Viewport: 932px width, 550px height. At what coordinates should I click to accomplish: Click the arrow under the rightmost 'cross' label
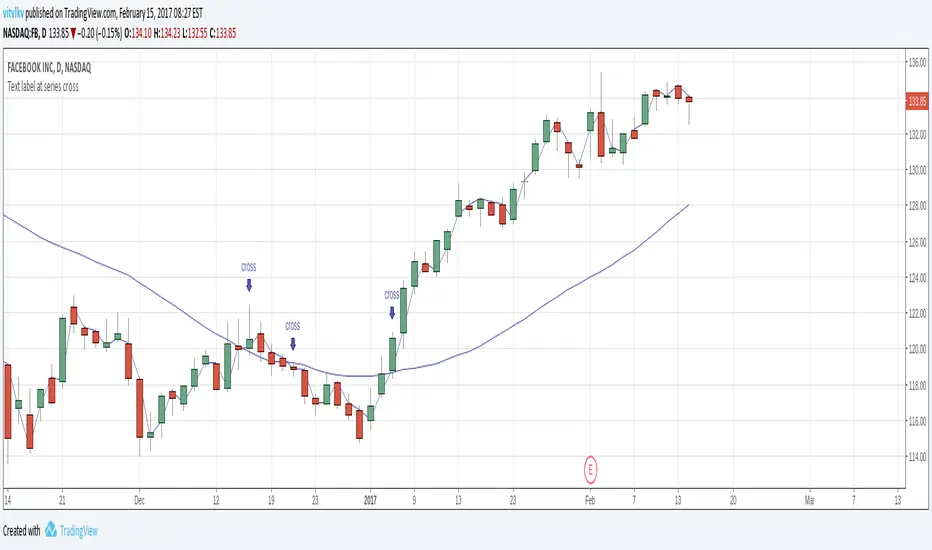click(392, 313)
